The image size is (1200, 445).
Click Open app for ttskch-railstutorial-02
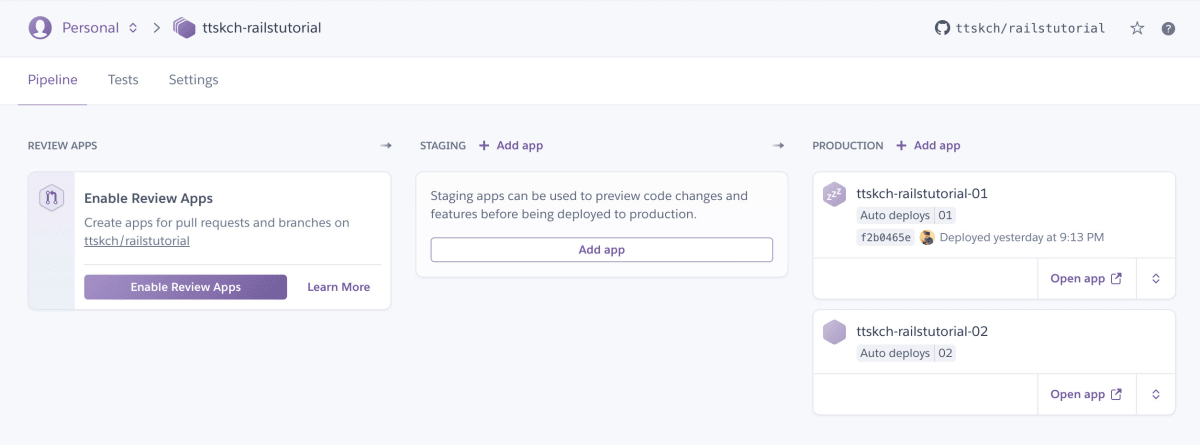(1085, 394)
